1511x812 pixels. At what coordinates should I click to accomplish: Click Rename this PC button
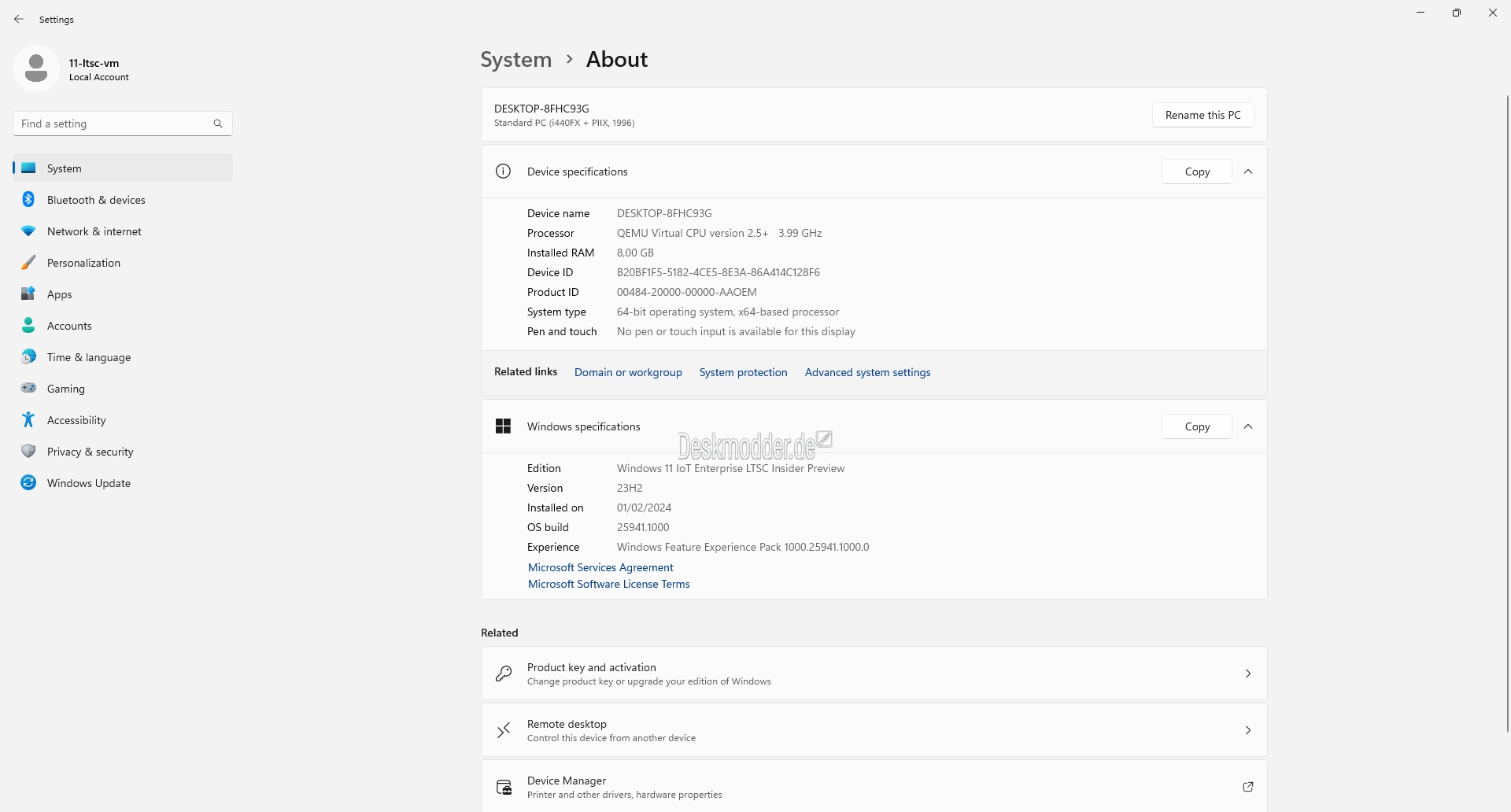pyautogui.click(x=1203, y=115)
